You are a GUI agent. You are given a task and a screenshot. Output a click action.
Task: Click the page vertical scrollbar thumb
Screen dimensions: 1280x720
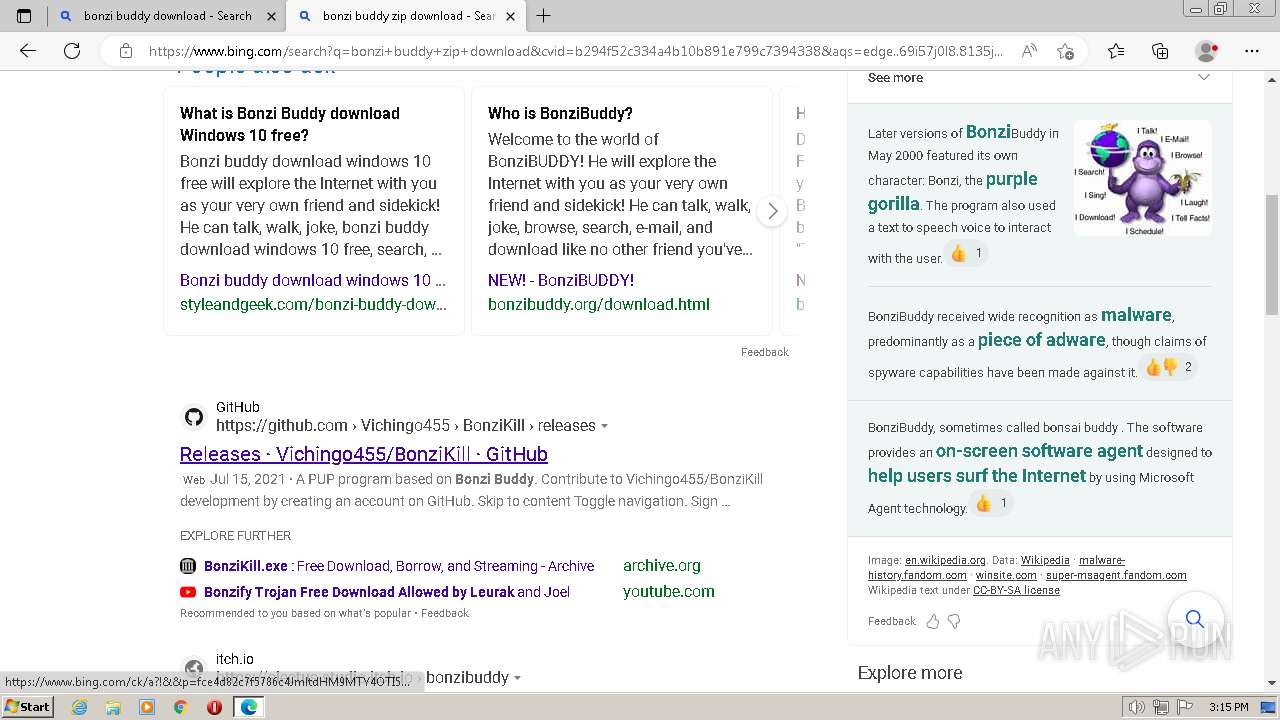click(x=1271, y=255)
